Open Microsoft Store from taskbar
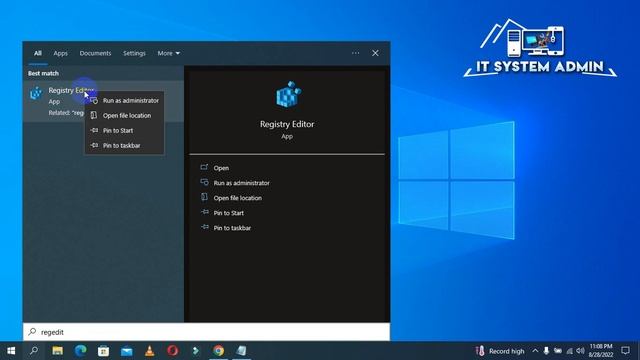Screen dimensions: 640x360 103,351
